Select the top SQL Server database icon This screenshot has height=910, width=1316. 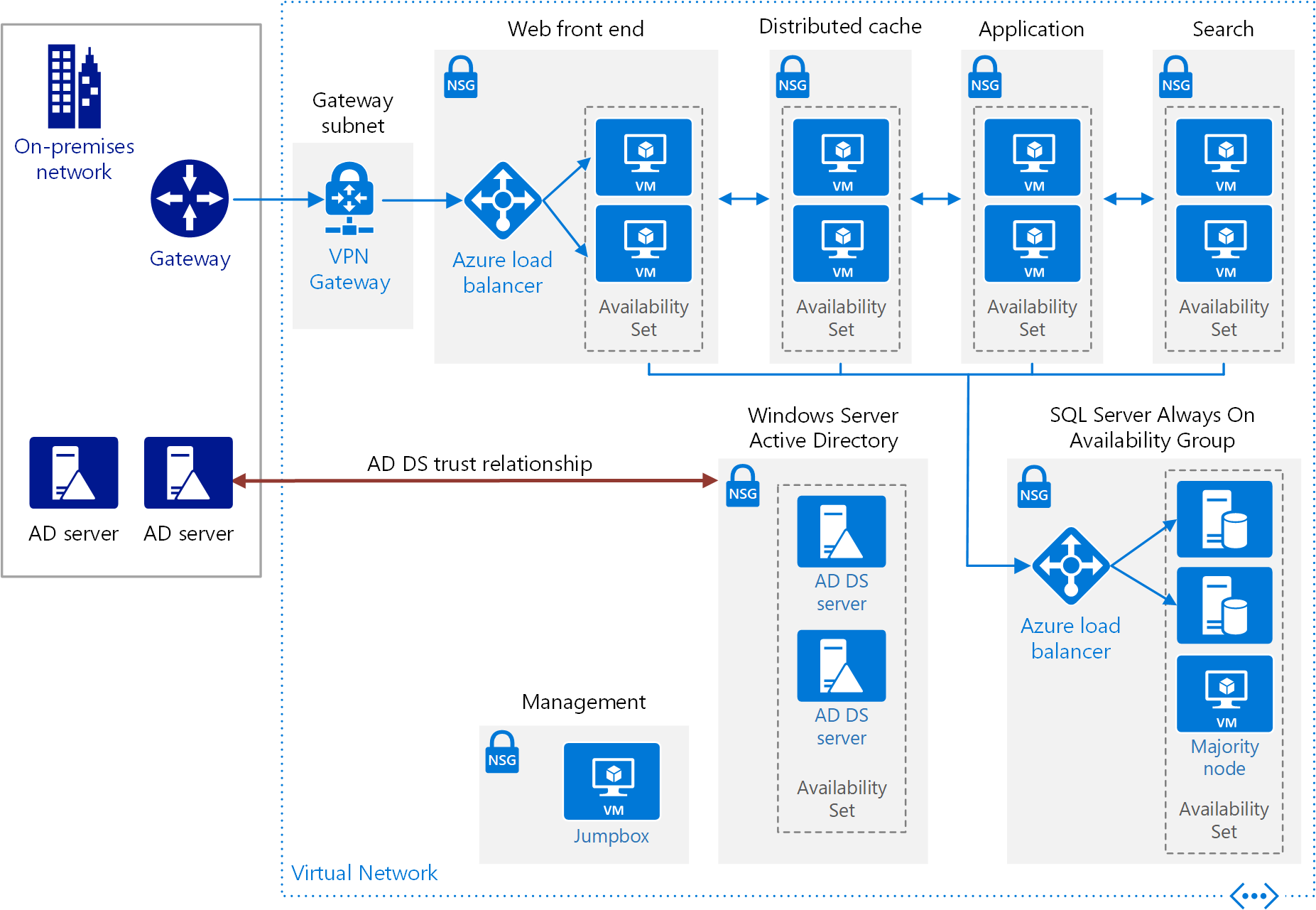point(1224,519)
